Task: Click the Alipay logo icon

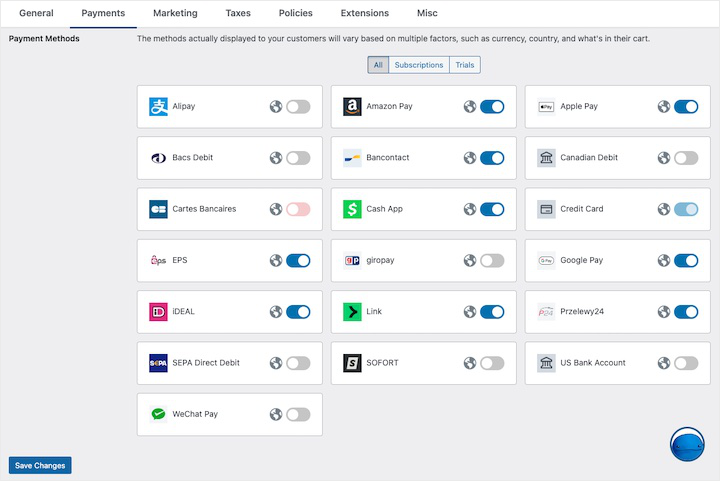Action: 158,107
